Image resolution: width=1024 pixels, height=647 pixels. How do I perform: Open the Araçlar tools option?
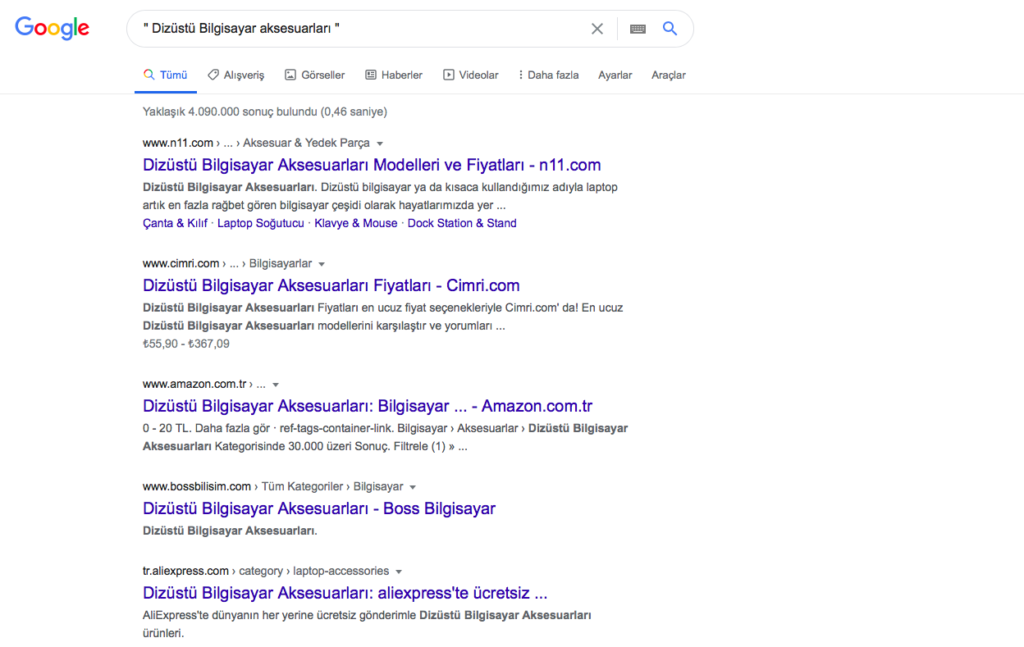coord(668,75)
